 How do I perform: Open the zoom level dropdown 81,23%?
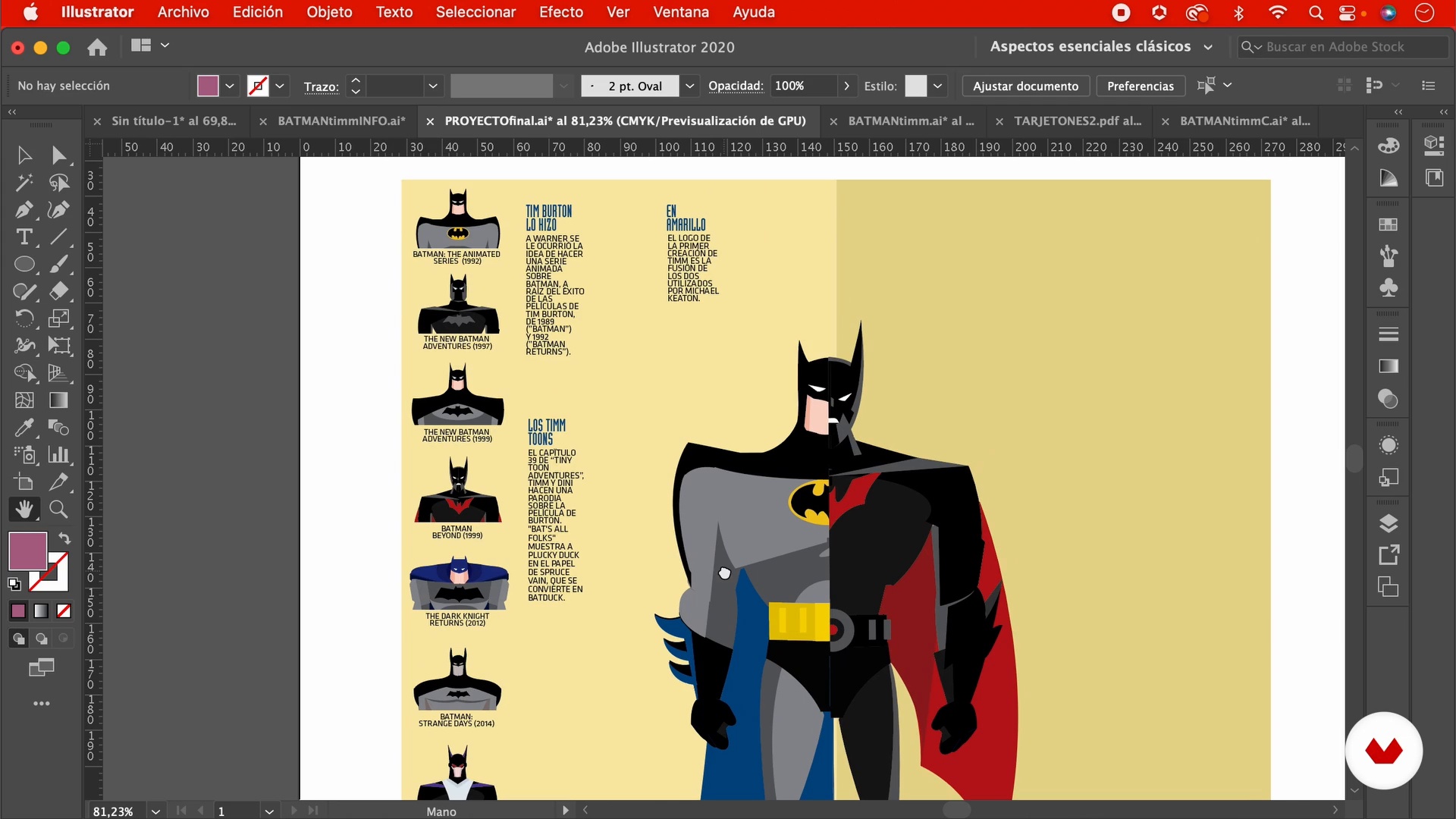(x=155, y=811)
